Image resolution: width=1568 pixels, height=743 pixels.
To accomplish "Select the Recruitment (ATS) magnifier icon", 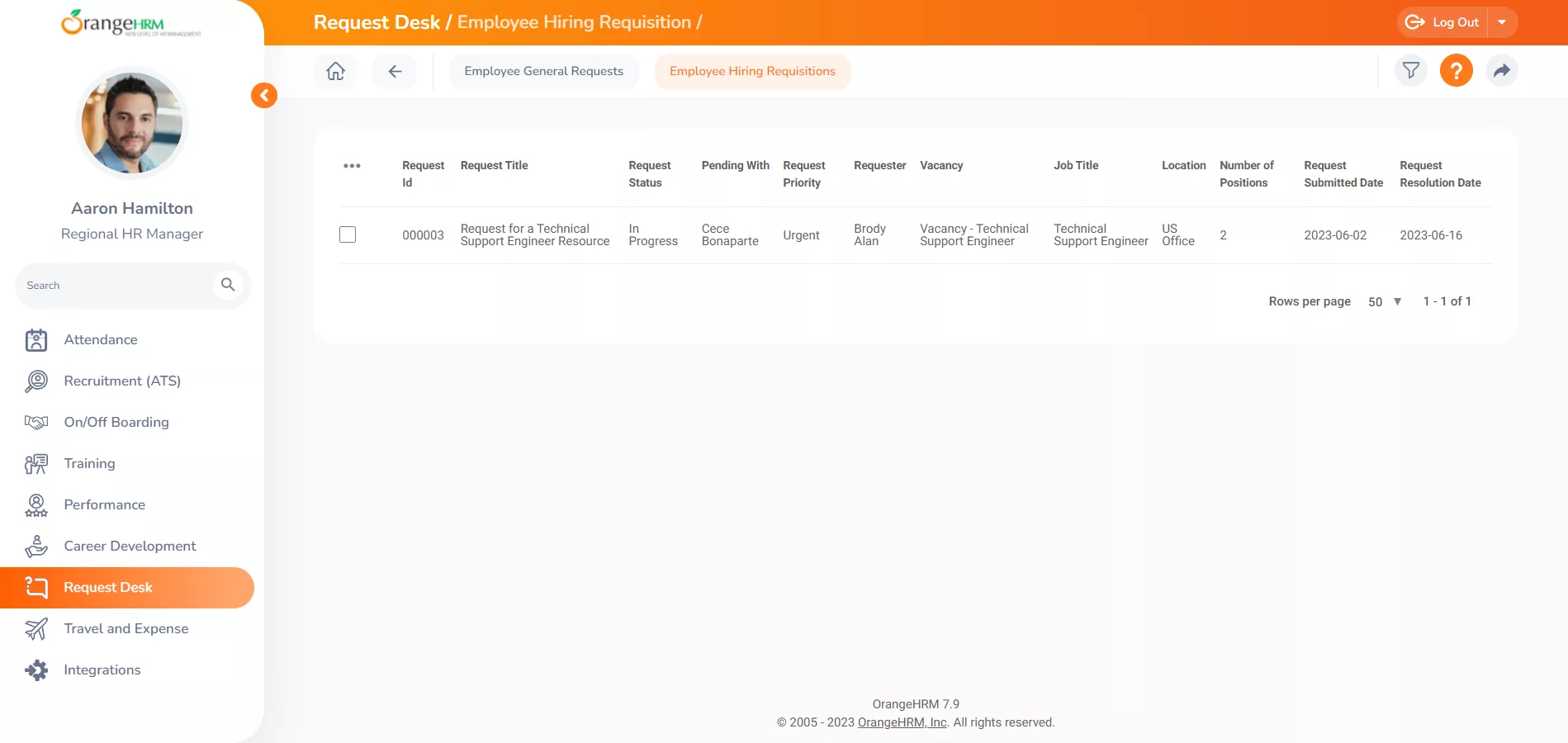I will click(x=36, y=381).
